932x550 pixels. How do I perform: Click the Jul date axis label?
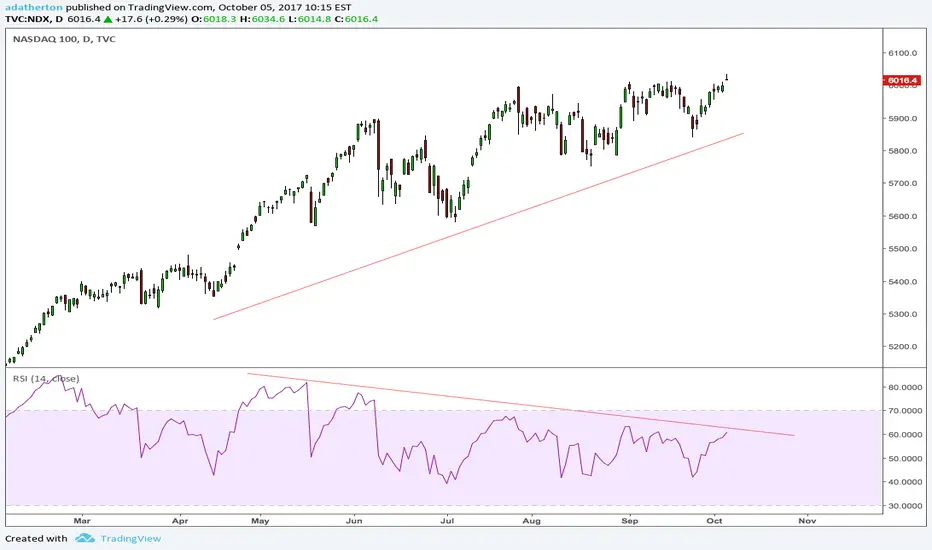446,520
